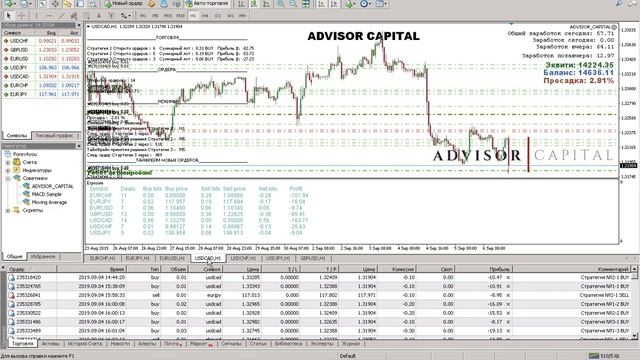
Task: Click the zoom in magnifier icon
Action: click(281, 4)
